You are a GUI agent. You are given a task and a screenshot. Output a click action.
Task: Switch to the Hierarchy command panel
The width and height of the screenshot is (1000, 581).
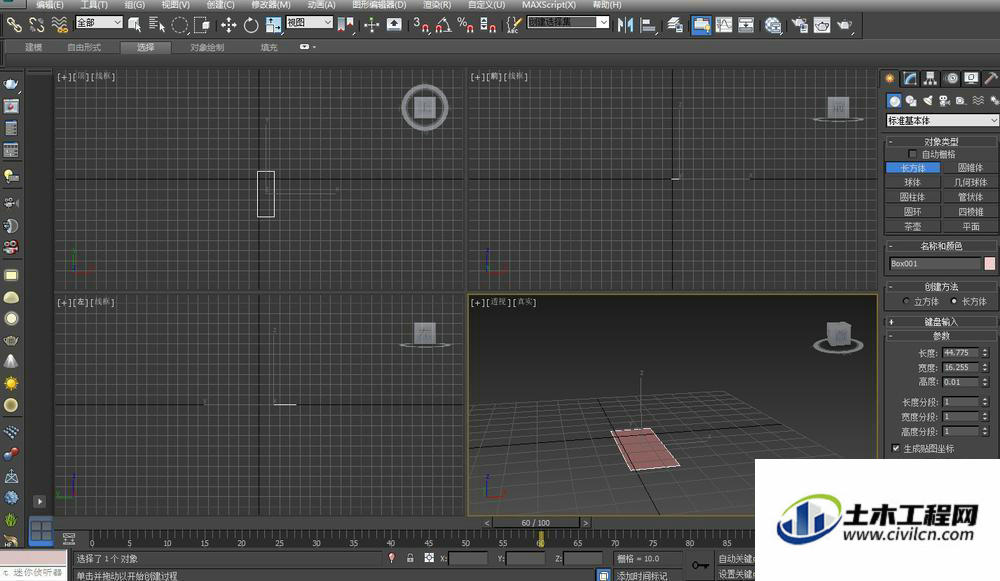tap(930, 78)
